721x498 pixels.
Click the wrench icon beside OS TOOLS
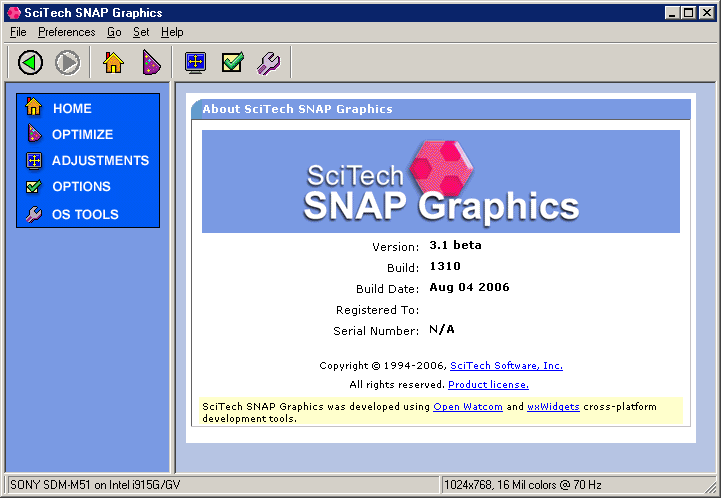(x=34, y=214)
